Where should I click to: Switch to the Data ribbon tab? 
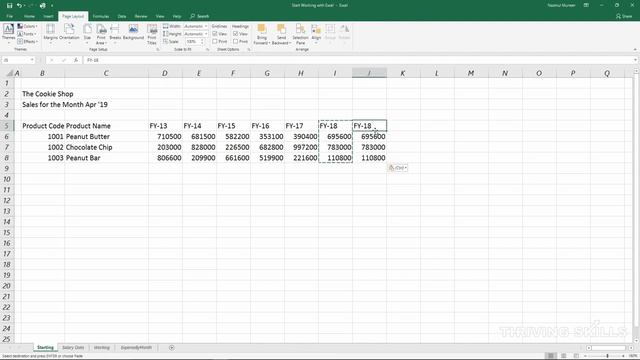(122, 16)
